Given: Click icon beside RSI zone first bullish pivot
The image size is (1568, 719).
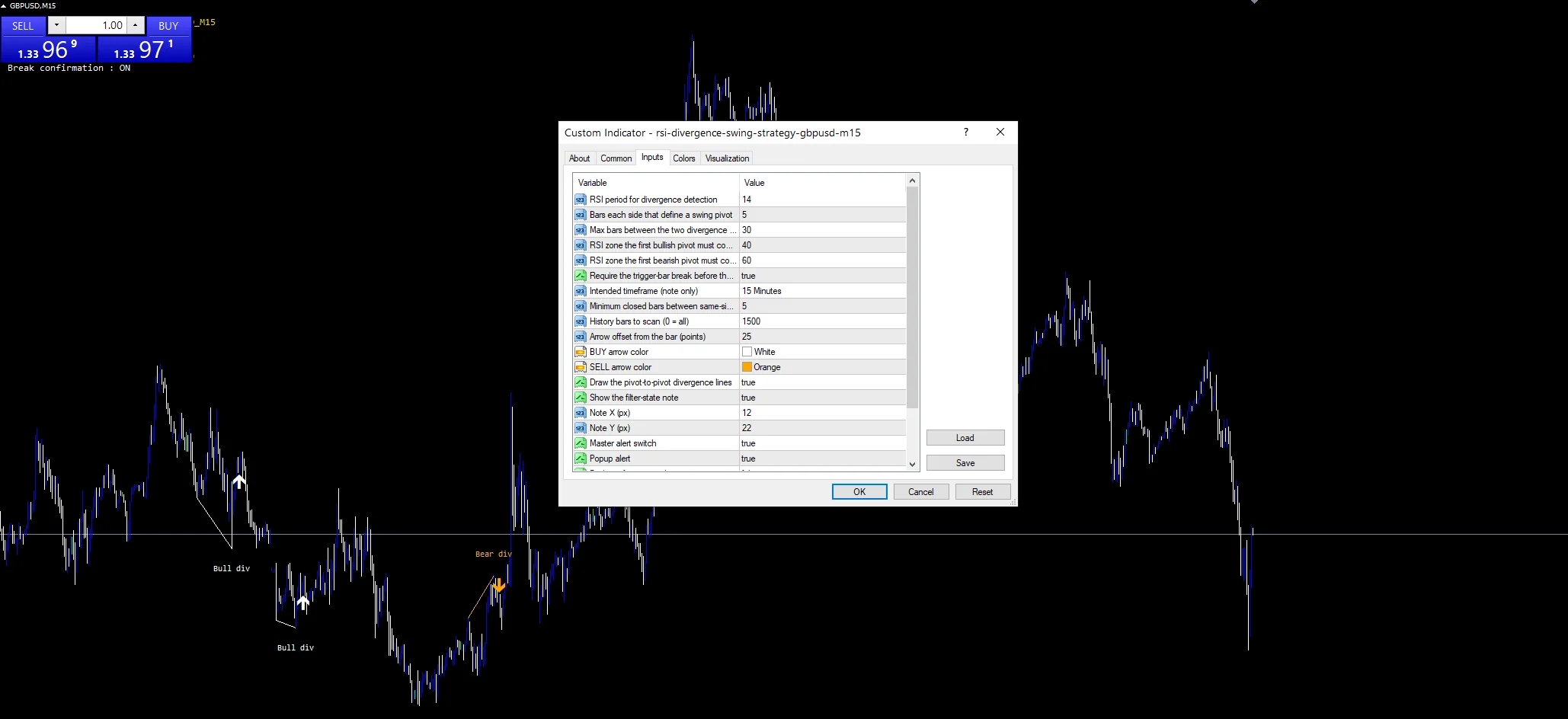Looking at the screenshot, I should [580, 245].
